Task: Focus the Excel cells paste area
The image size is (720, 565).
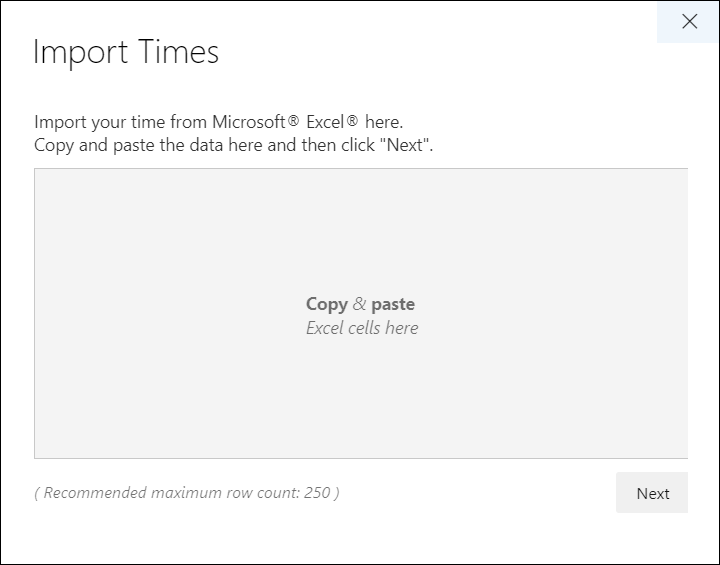Action: tap(361, 313)
